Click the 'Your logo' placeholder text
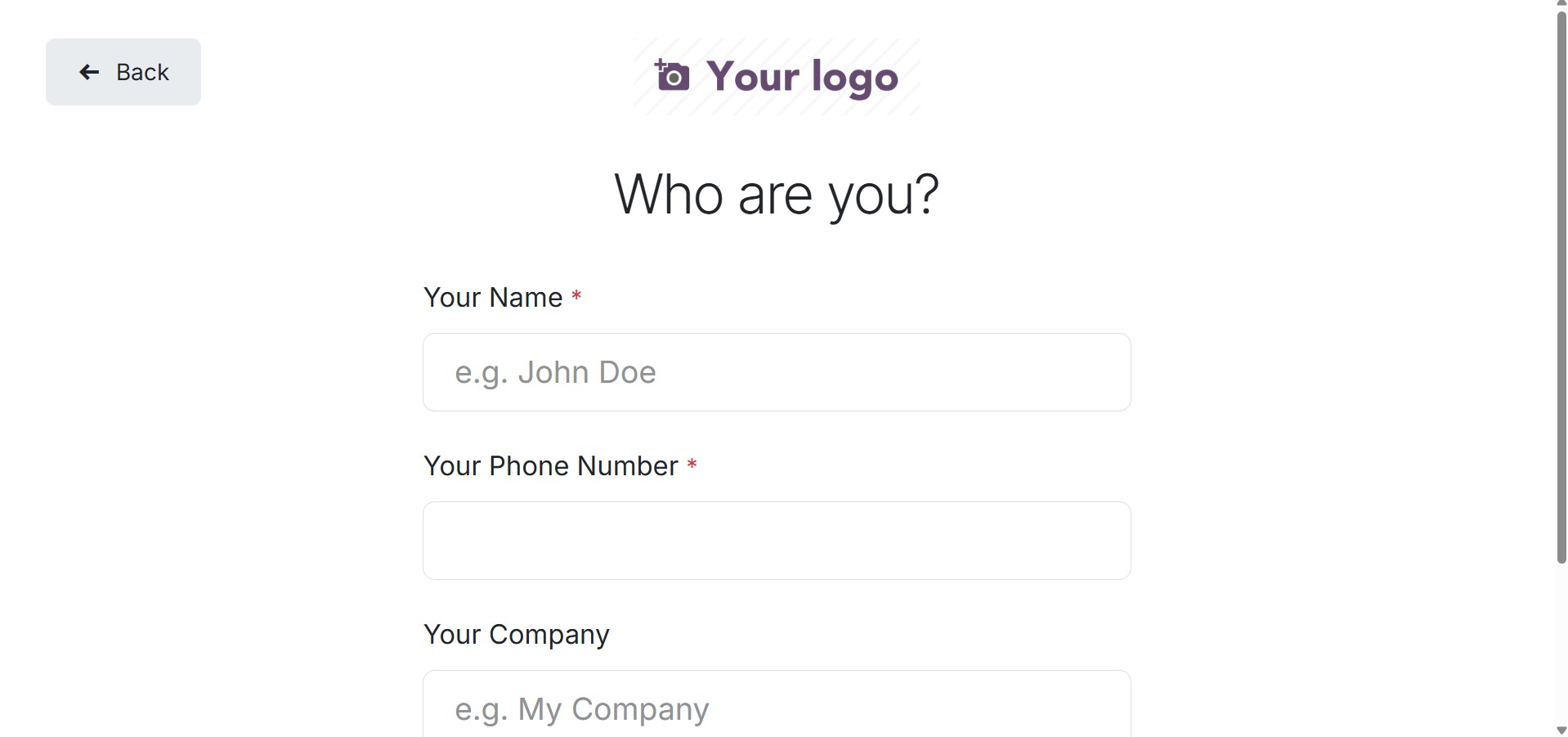Viewport: 1568px width, 737px height. (x=802, y=77)
